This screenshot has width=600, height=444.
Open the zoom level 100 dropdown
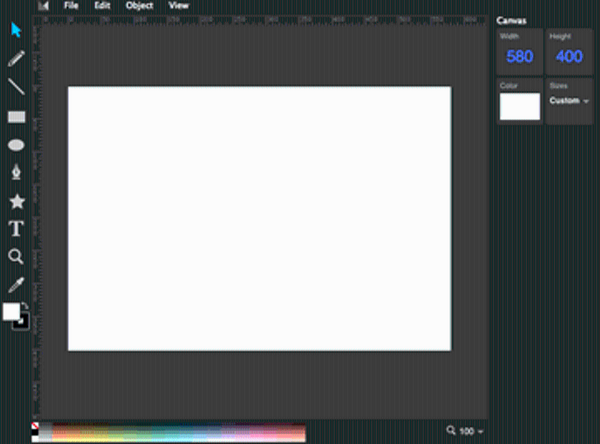tap(471, 431)
